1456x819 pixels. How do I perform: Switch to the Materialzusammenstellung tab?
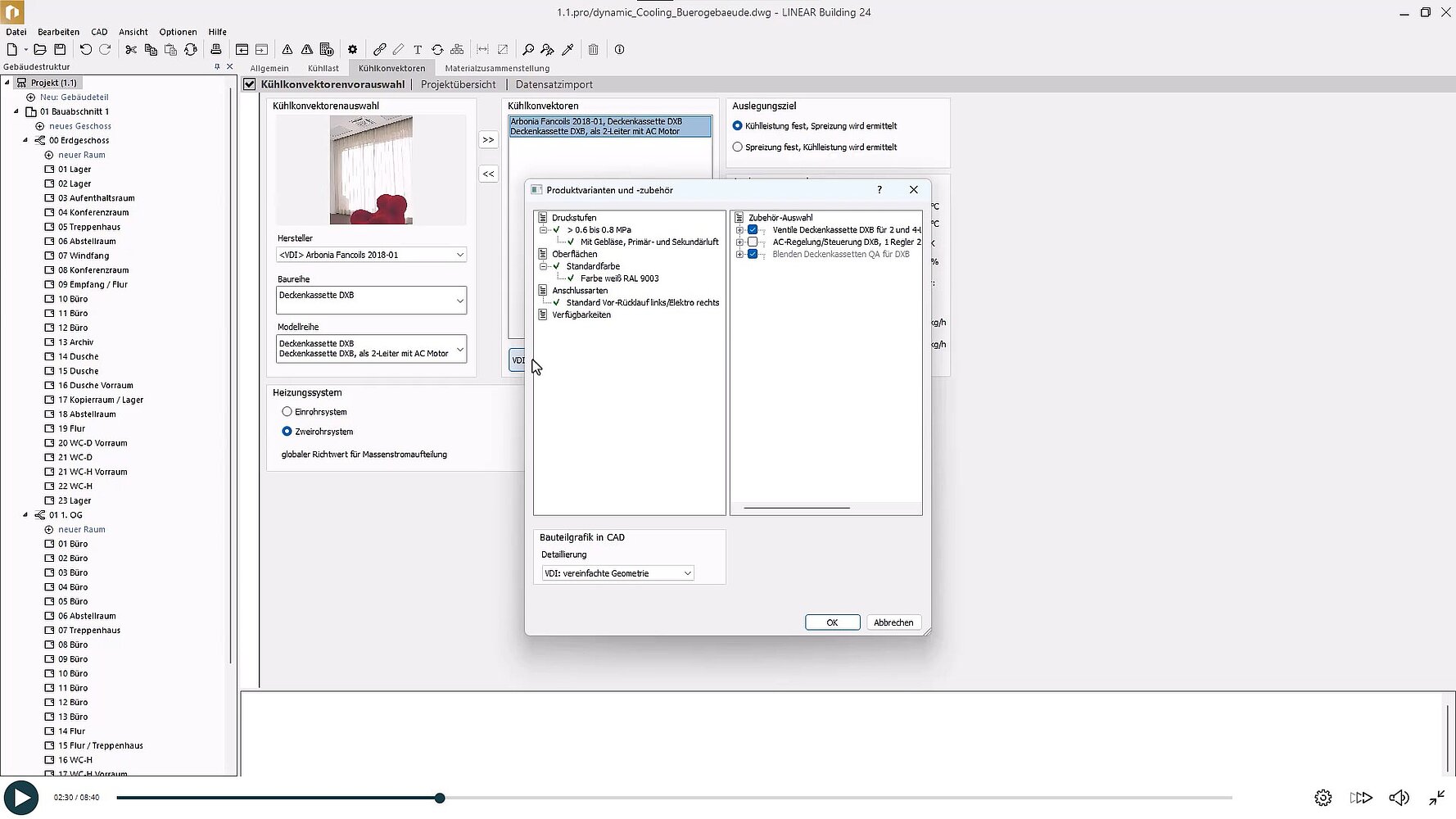coord(496,68)
